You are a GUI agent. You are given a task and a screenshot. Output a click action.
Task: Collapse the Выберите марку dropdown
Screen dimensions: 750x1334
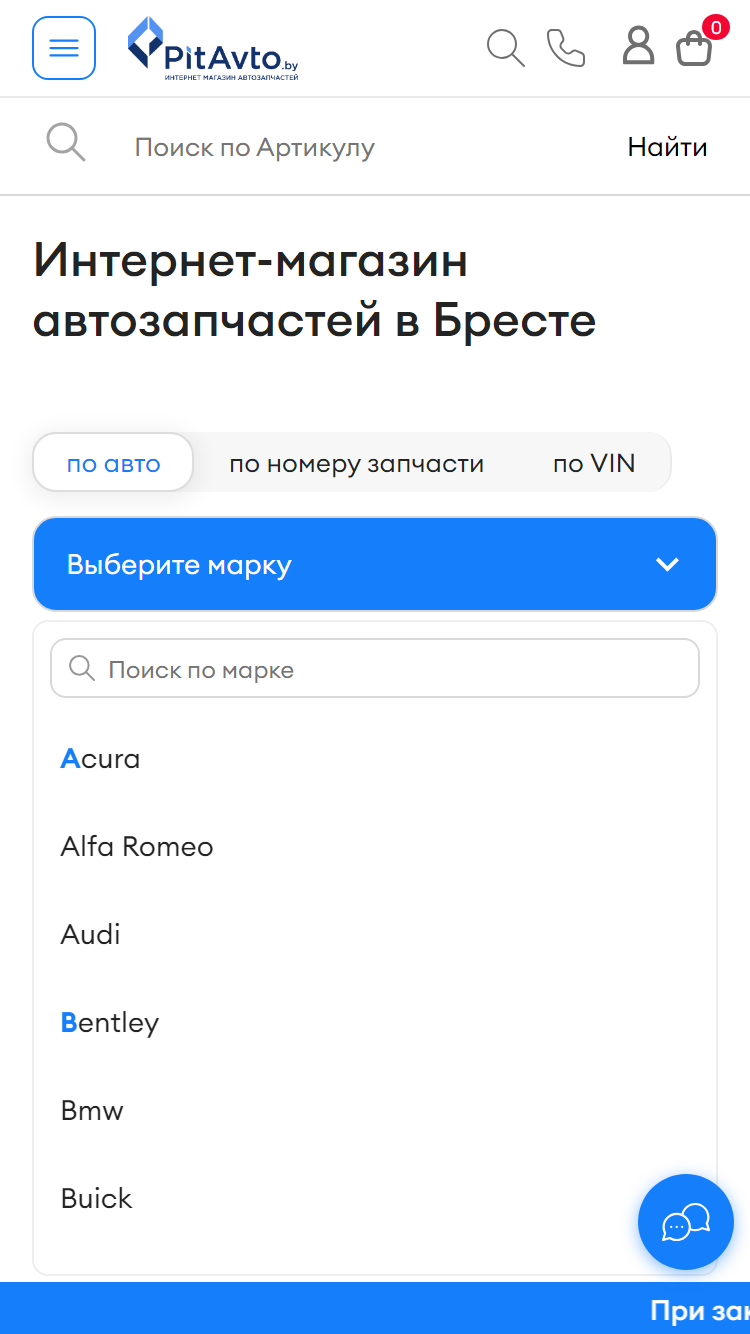coord(375,564)
